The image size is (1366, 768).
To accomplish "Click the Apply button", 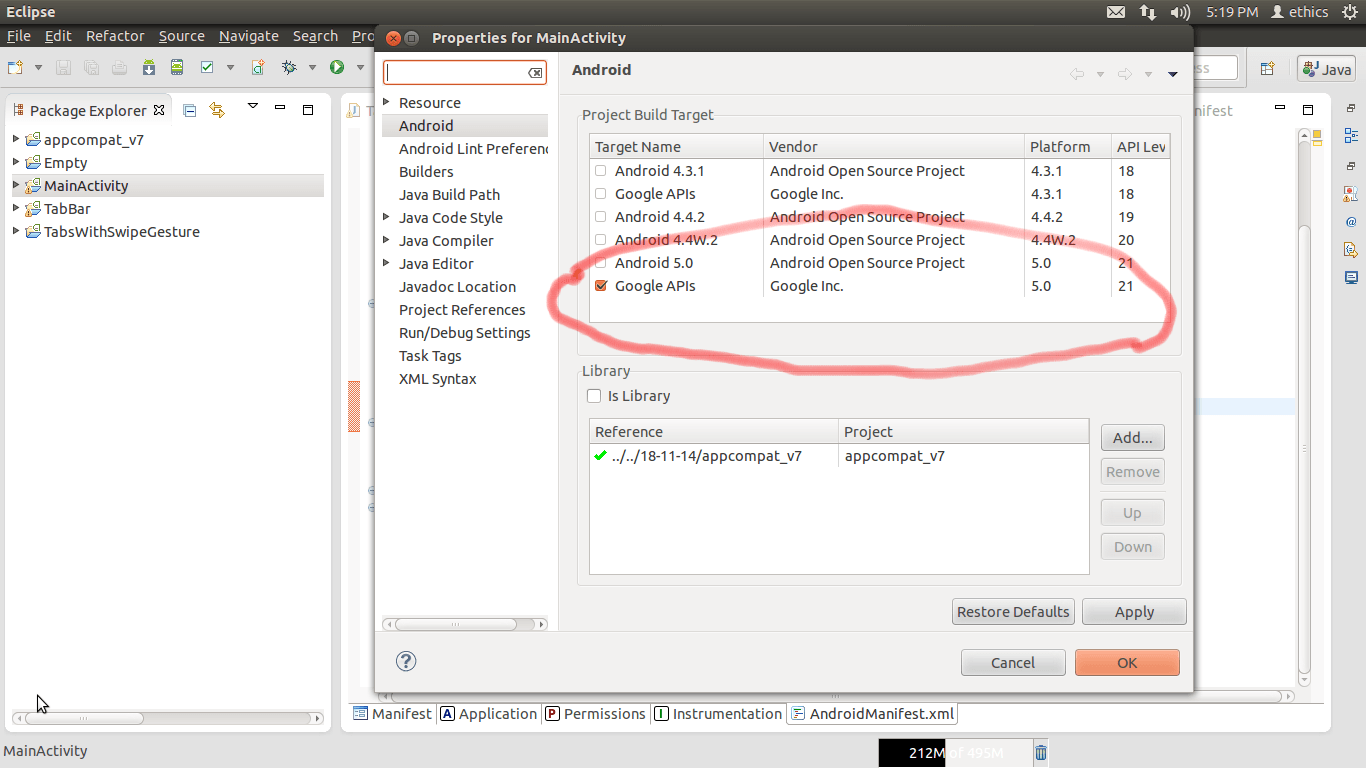I will pos(1134,612).
